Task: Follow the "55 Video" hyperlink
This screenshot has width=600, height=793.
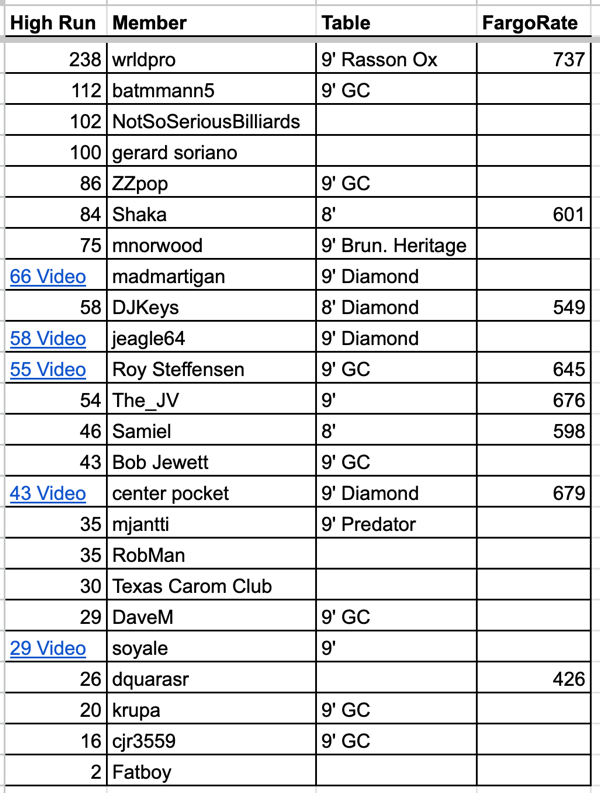Action: coord(47,370)
